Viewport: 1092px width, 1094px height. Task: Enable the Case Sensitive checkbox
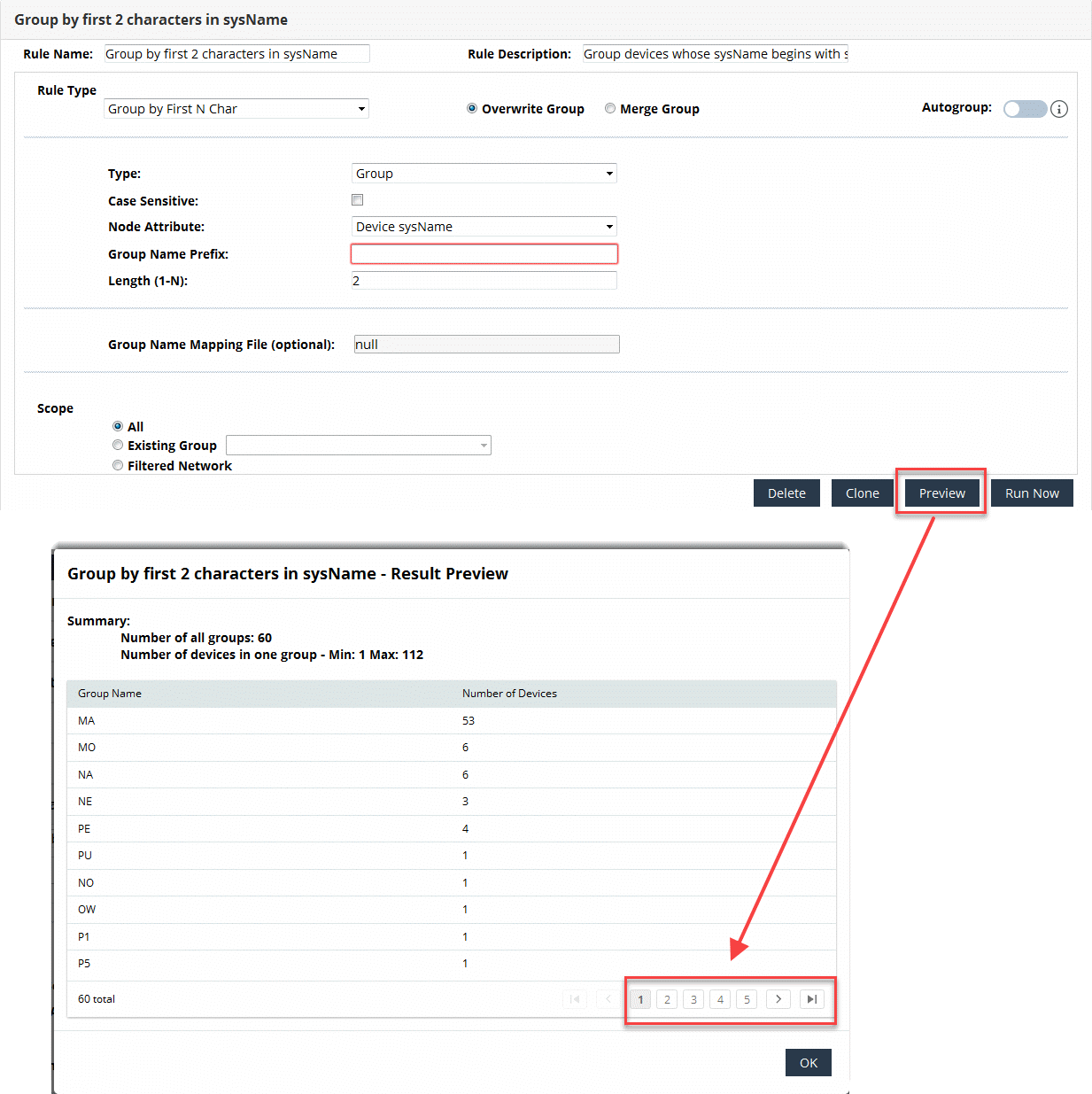pos(358,200)
